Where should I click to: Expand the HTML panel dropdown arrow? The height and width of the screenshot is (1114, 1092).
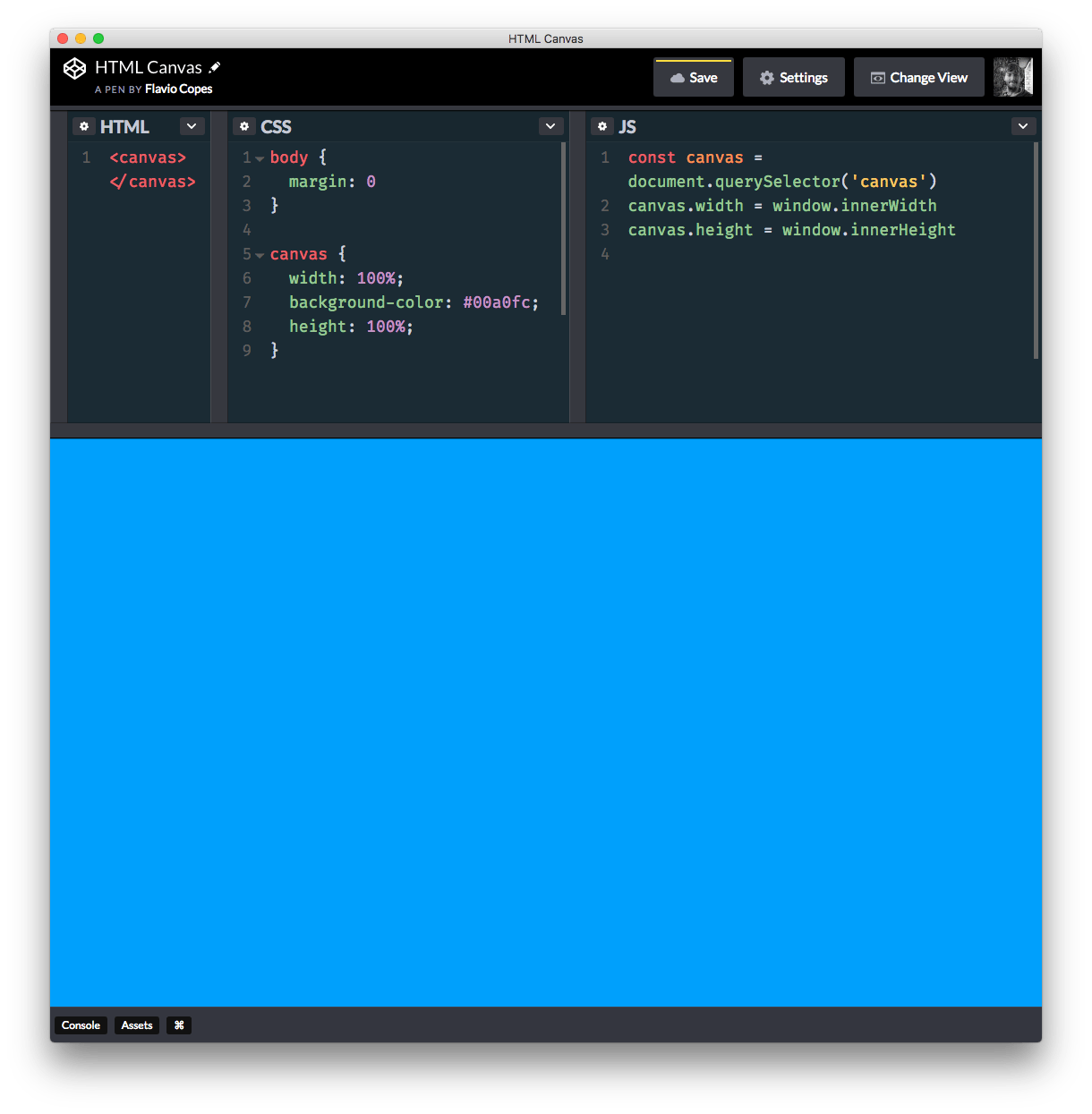(192, 126)
